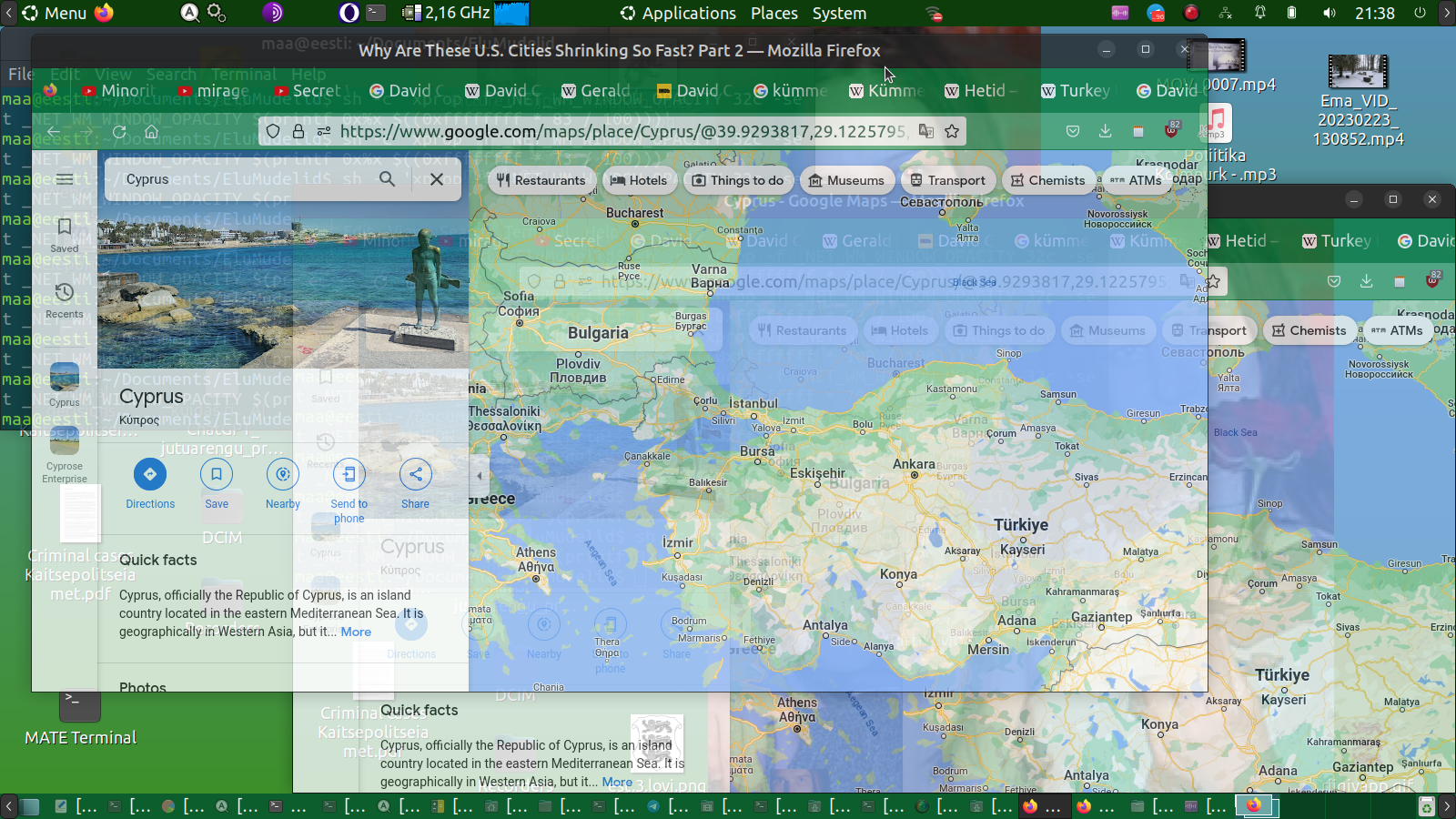Click the Firefox URL address field
This screenshot has height=819, width=1456.
[x=619, y=131]
